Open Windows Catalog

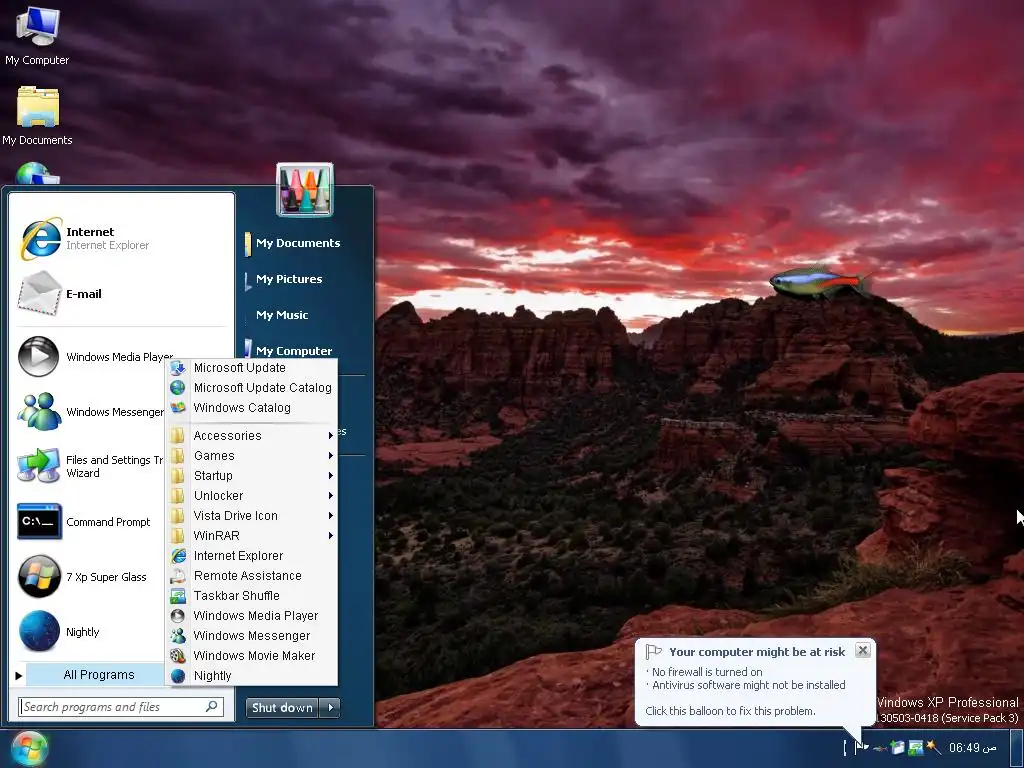(x=252, y=408)
